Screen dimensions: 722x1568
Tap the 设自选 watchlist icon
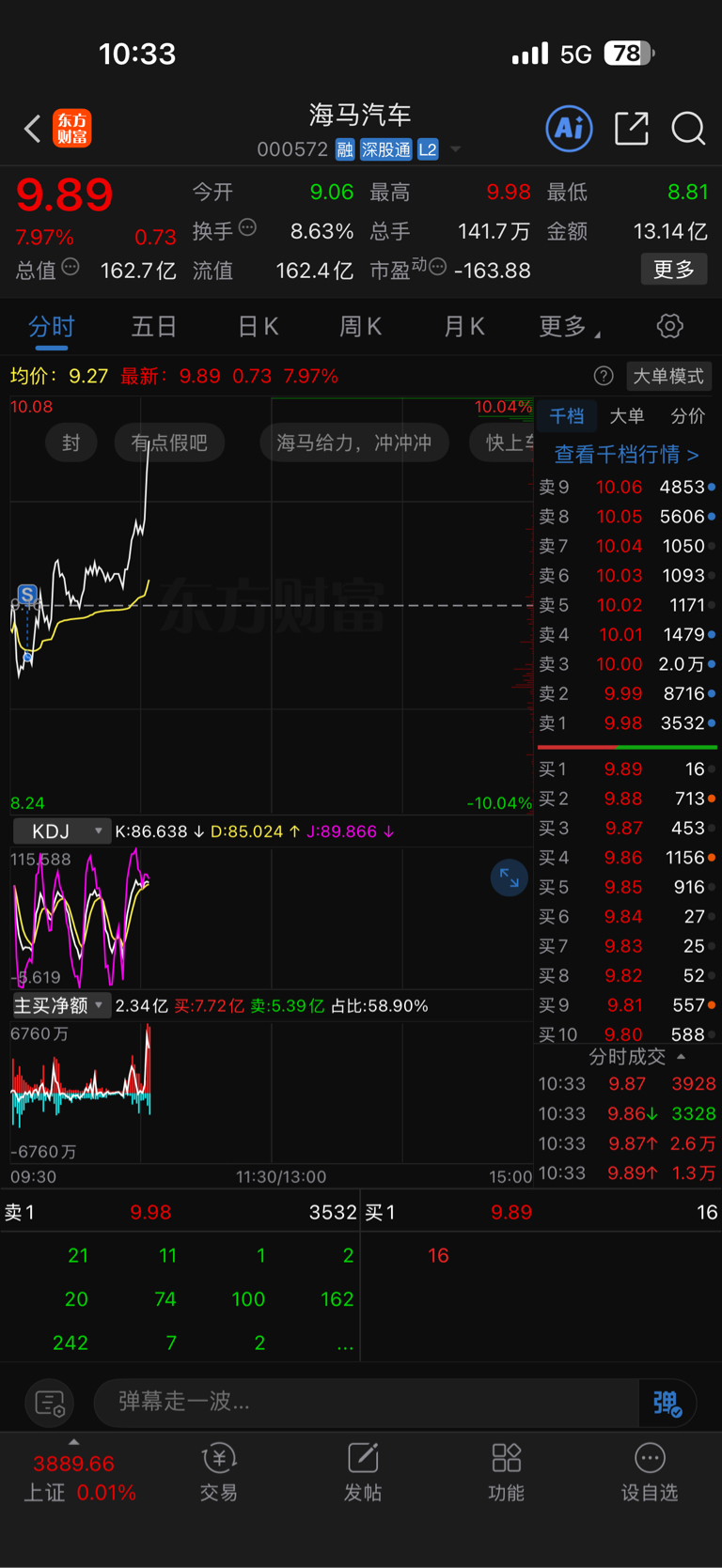pos(650,1472)
